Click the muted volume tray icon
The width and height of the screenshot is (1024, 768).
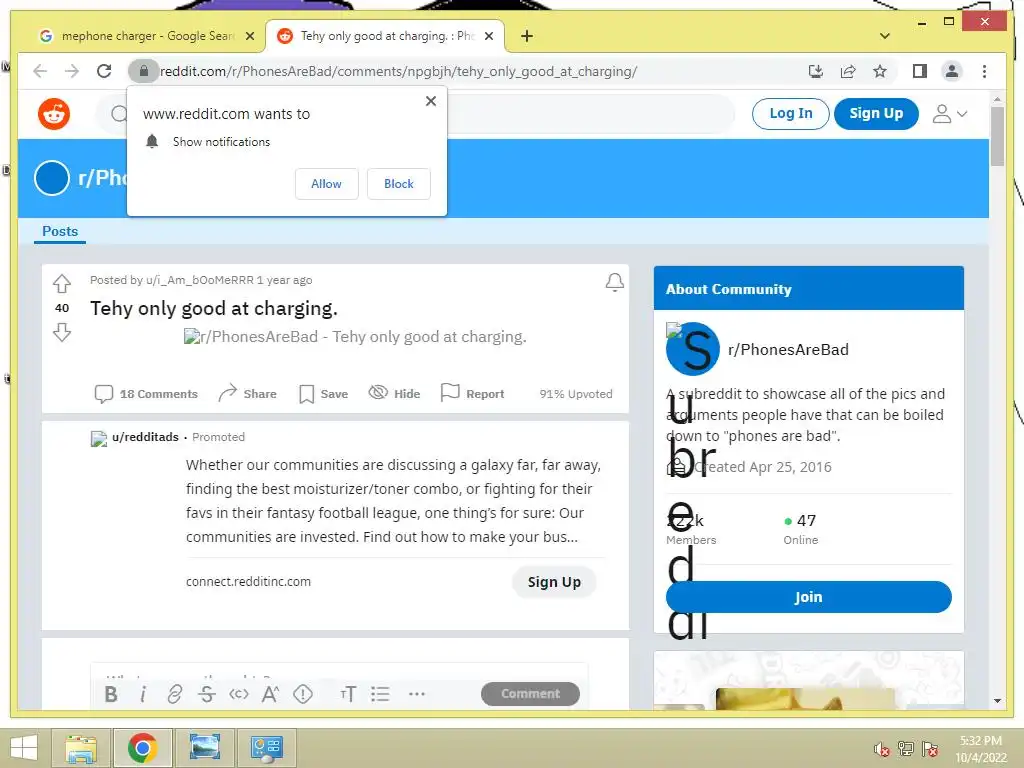click(x=882, y=749)
